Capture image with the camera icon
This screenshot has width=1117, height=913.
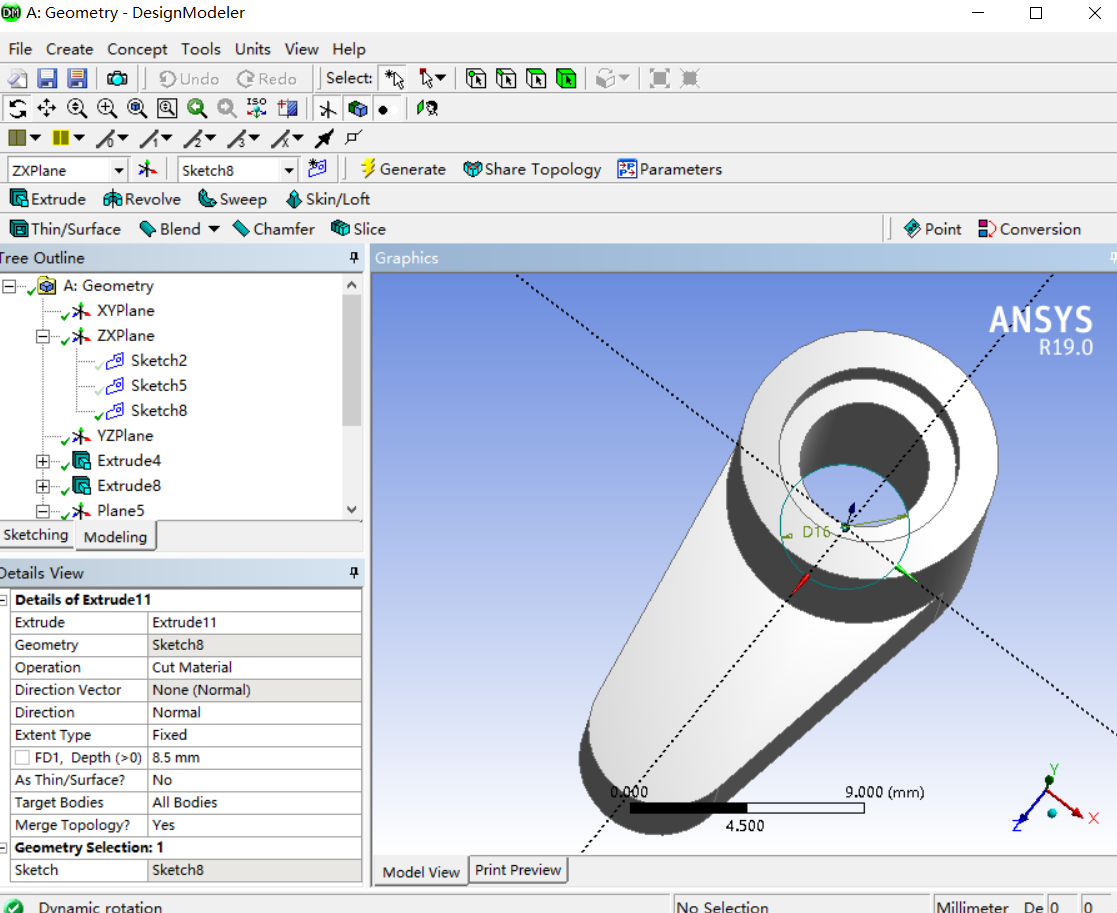tap(117, 78)
